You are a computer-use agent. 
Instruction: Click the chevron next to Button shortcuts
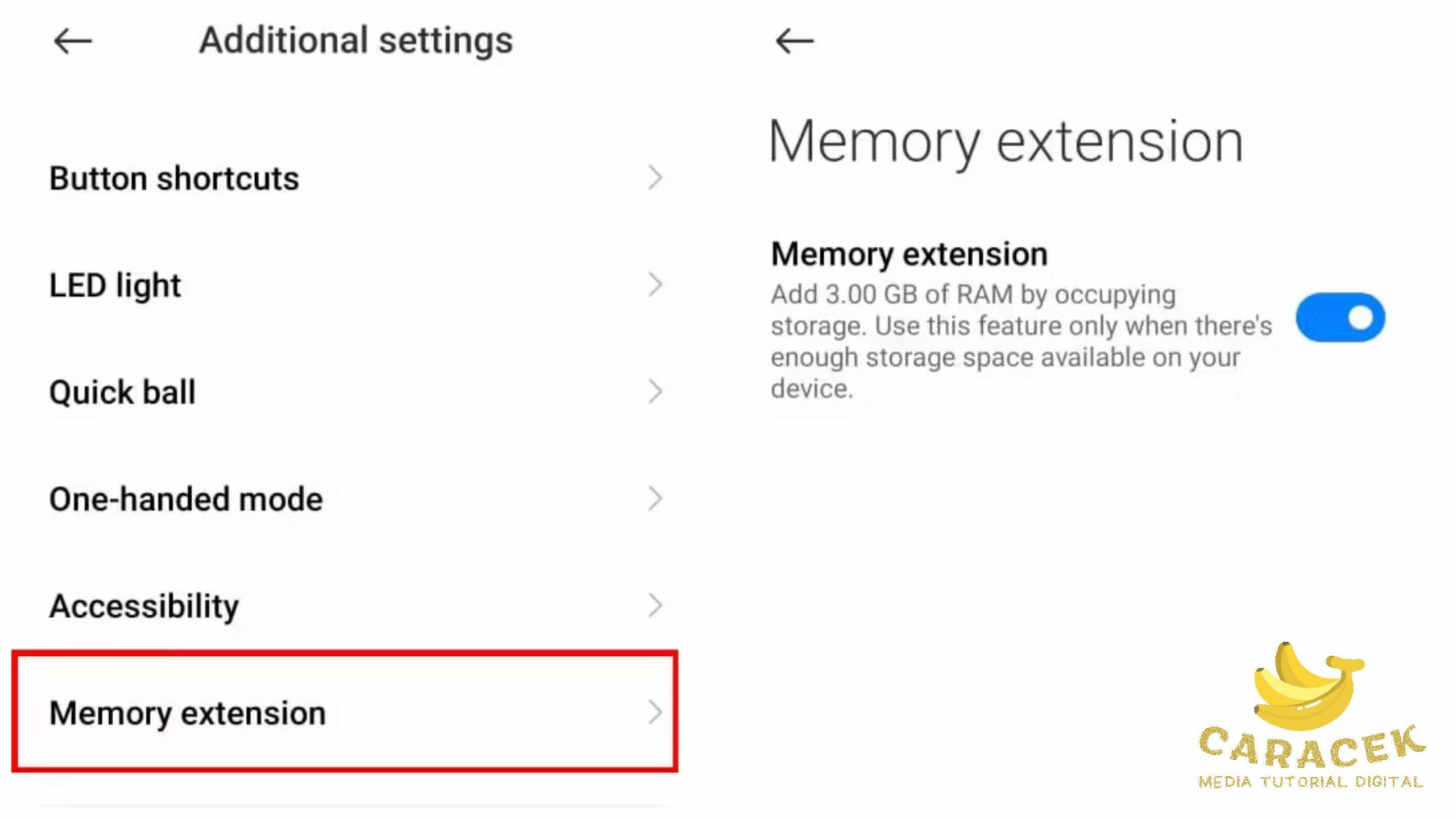click(655, 178)
